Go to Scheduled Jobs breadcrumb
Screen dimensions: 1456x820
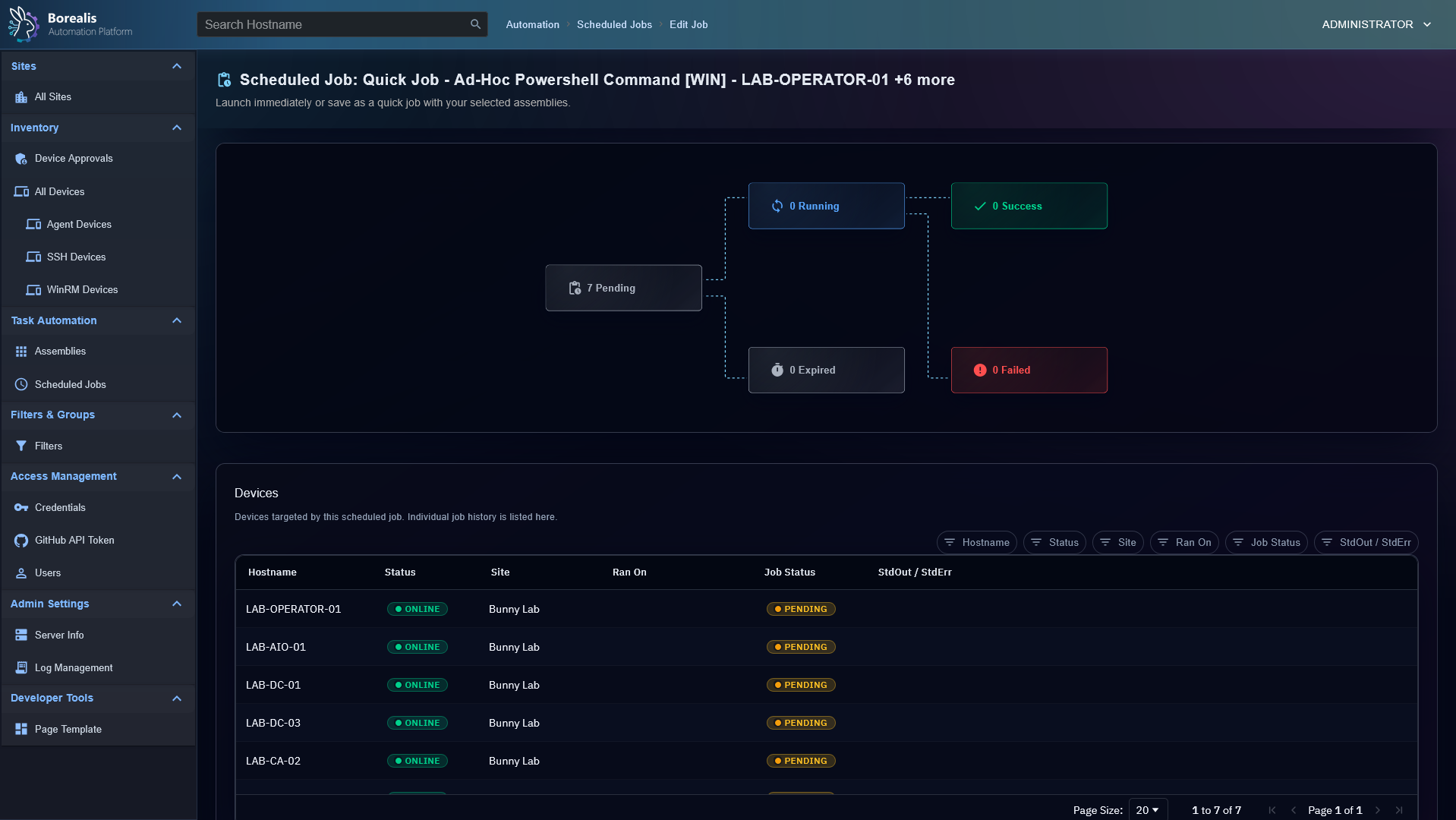tap(614, 25)
